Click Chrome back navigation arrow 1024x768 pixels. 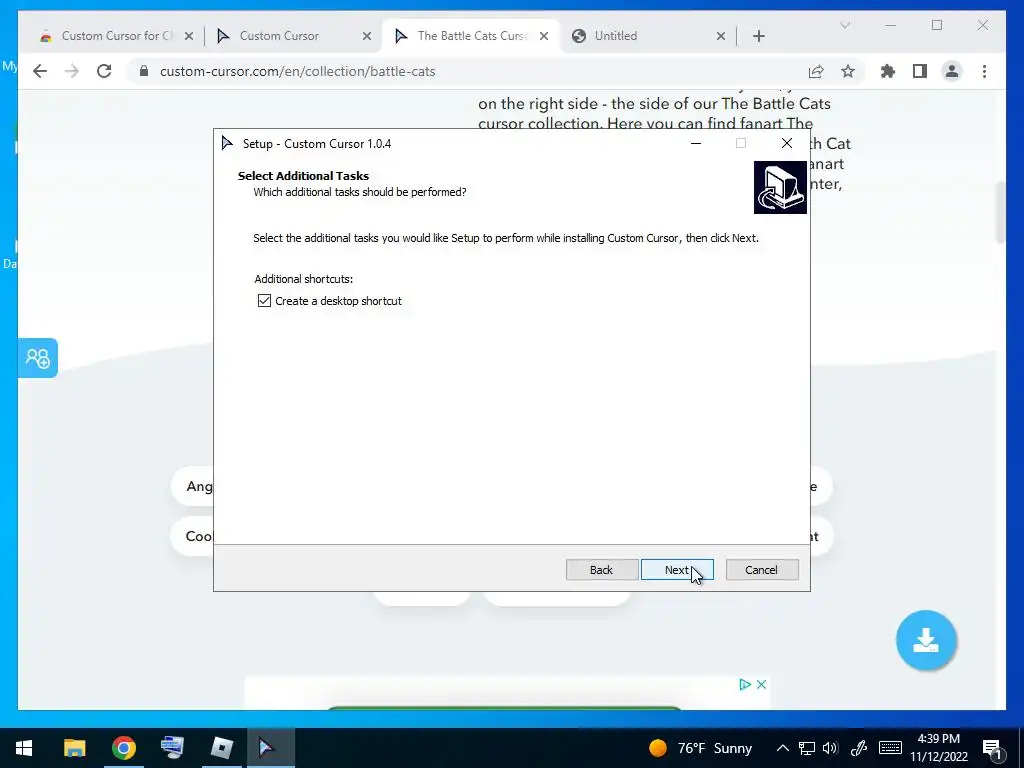coord(40,71)
